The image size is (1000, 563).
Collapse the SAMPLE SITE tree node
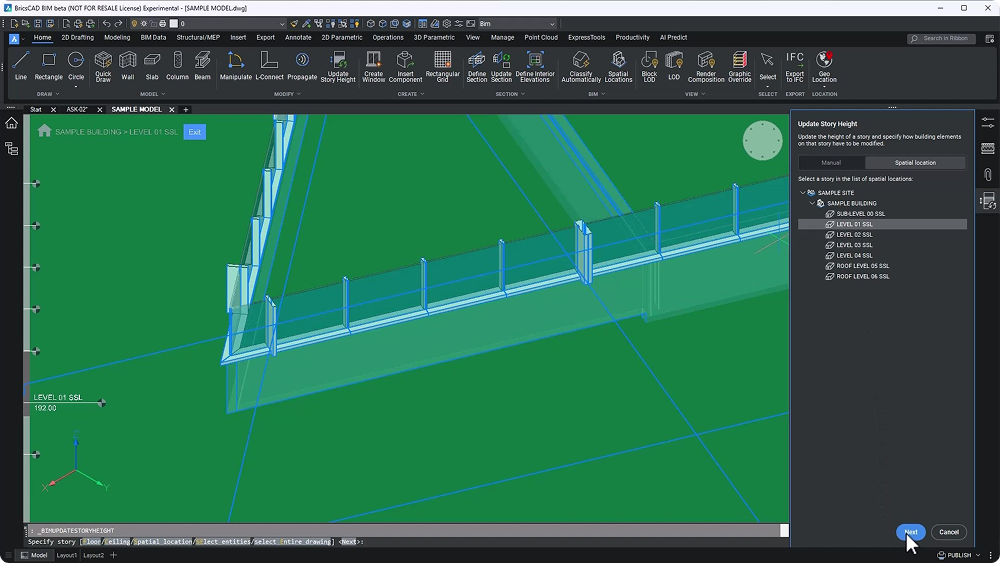[803, 193]
